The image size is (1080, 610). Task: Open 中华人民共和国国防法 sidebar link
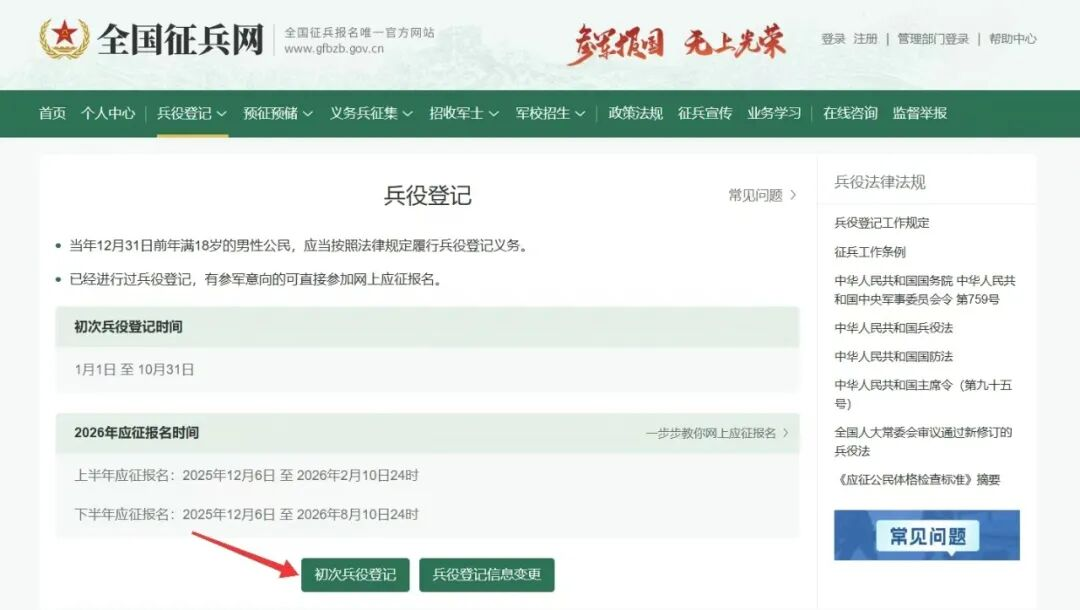point(893,356)
